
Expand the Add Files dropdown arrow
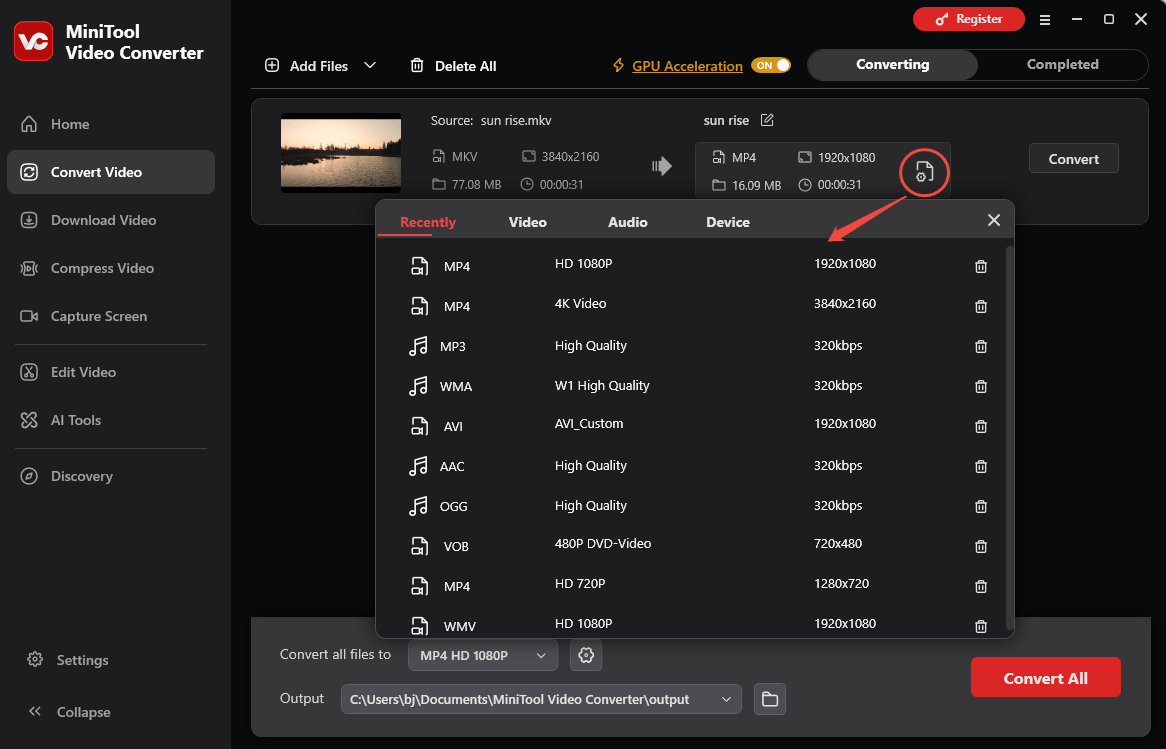point(370,65)
